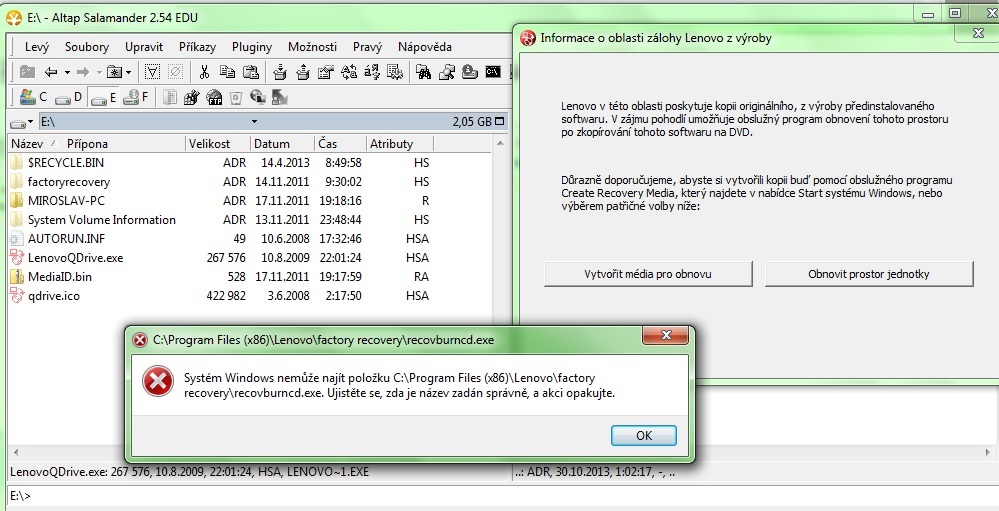Viewport: 999px width, 511px height.
Task: Click the Documents icon in drive bar
Action: [169, 97]
